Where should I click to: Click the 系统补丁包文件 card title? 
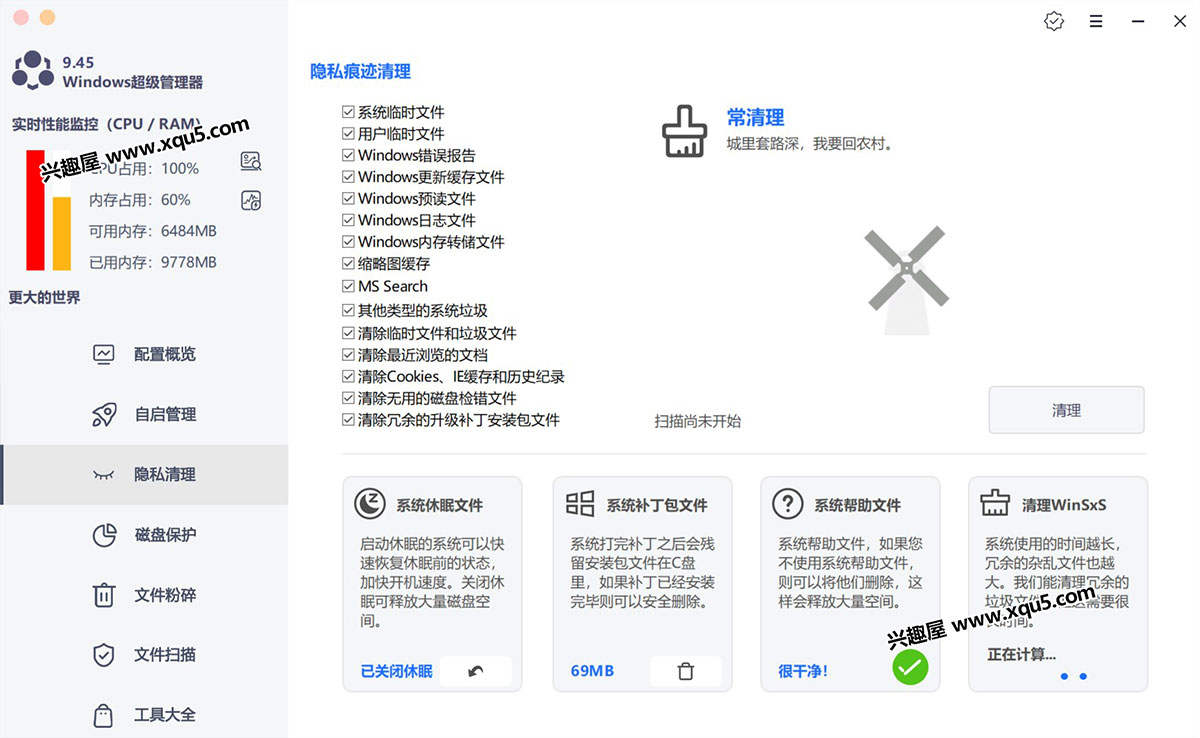[657, 505]
